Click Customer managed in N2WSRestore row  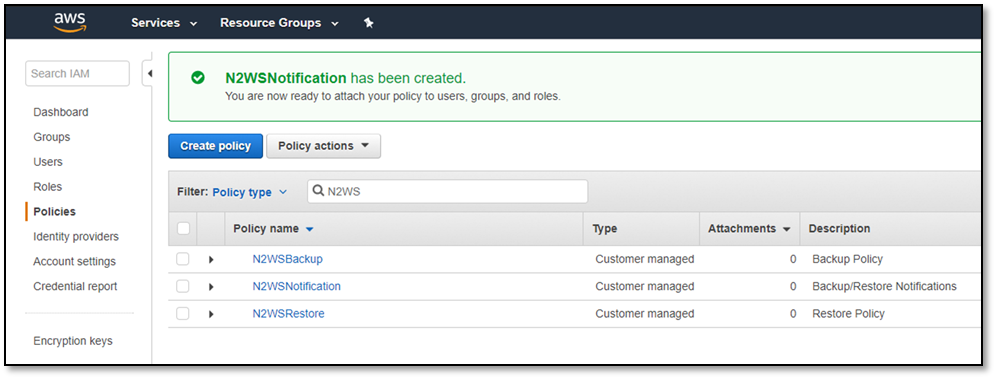645,314
